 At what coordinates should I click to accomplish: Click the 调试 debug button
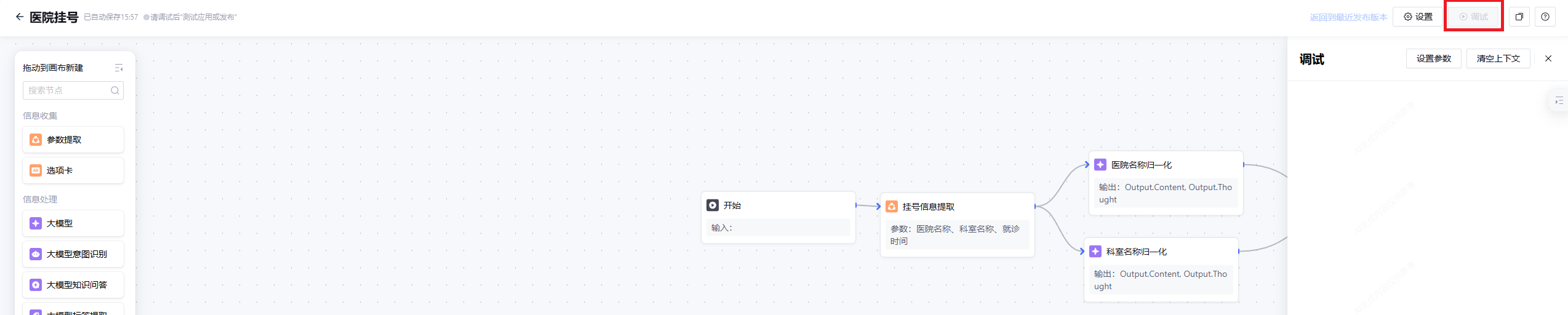tap(1473, 17)
